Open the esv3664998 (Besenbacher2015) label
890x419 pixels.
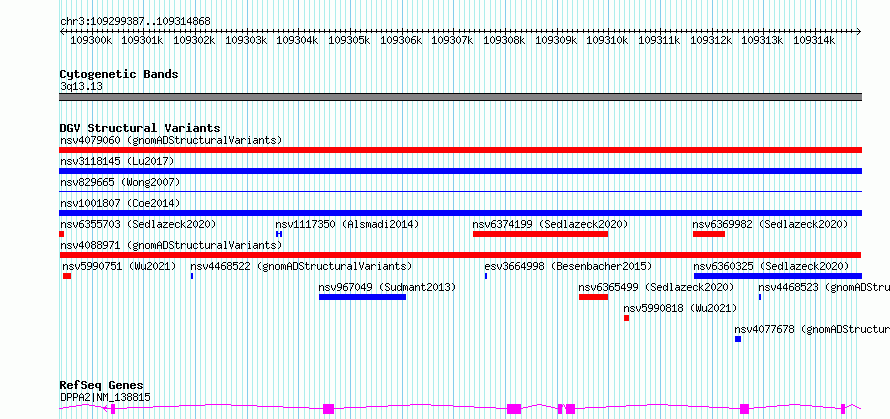568,266
